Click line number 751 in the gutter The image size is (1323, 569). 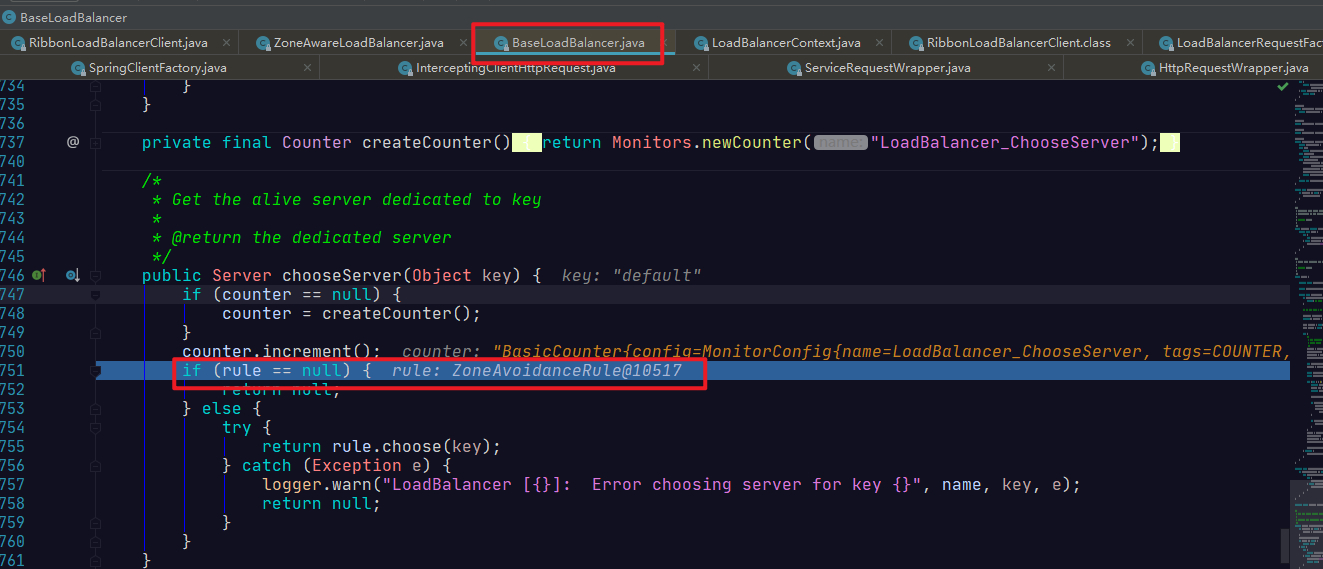point(13,371)
